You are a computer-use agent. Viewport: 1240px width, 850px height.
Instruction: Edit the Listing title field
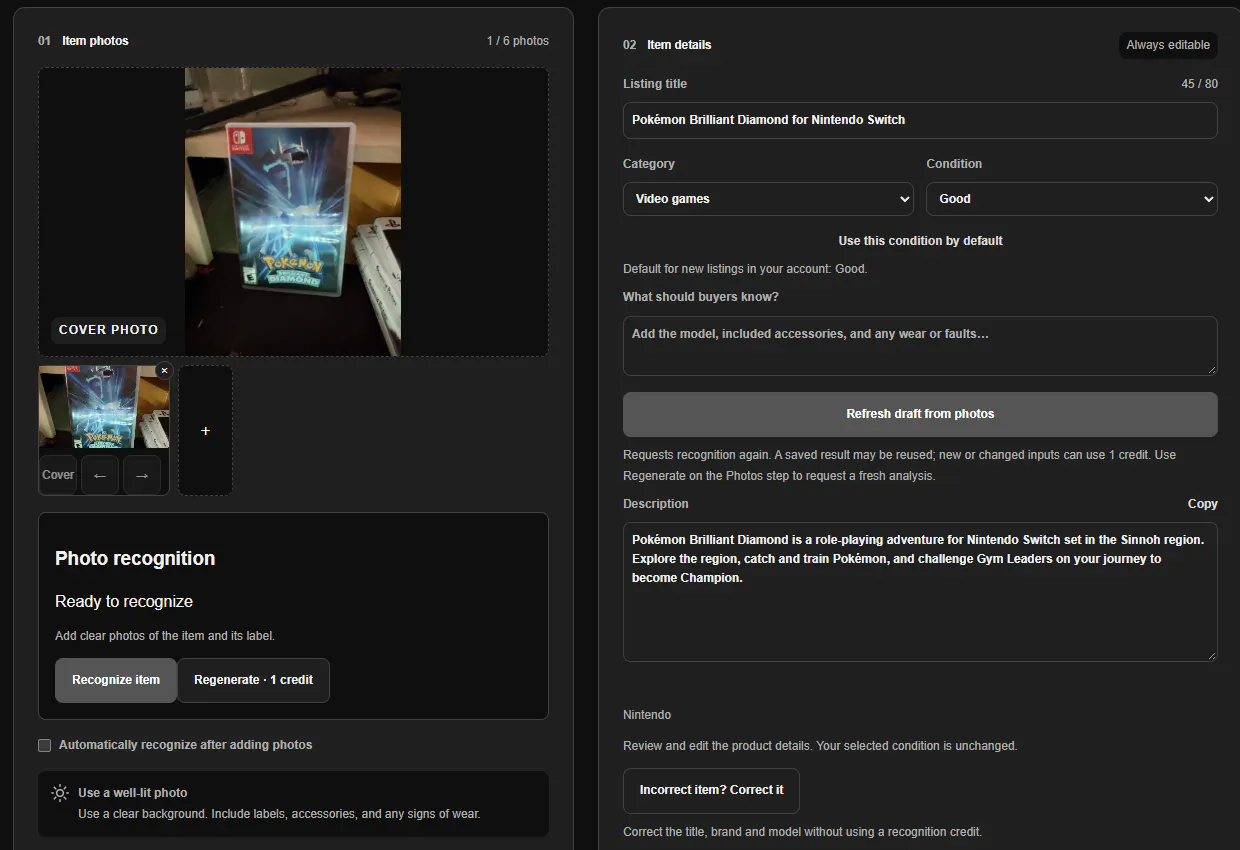[x=920, y=120]
